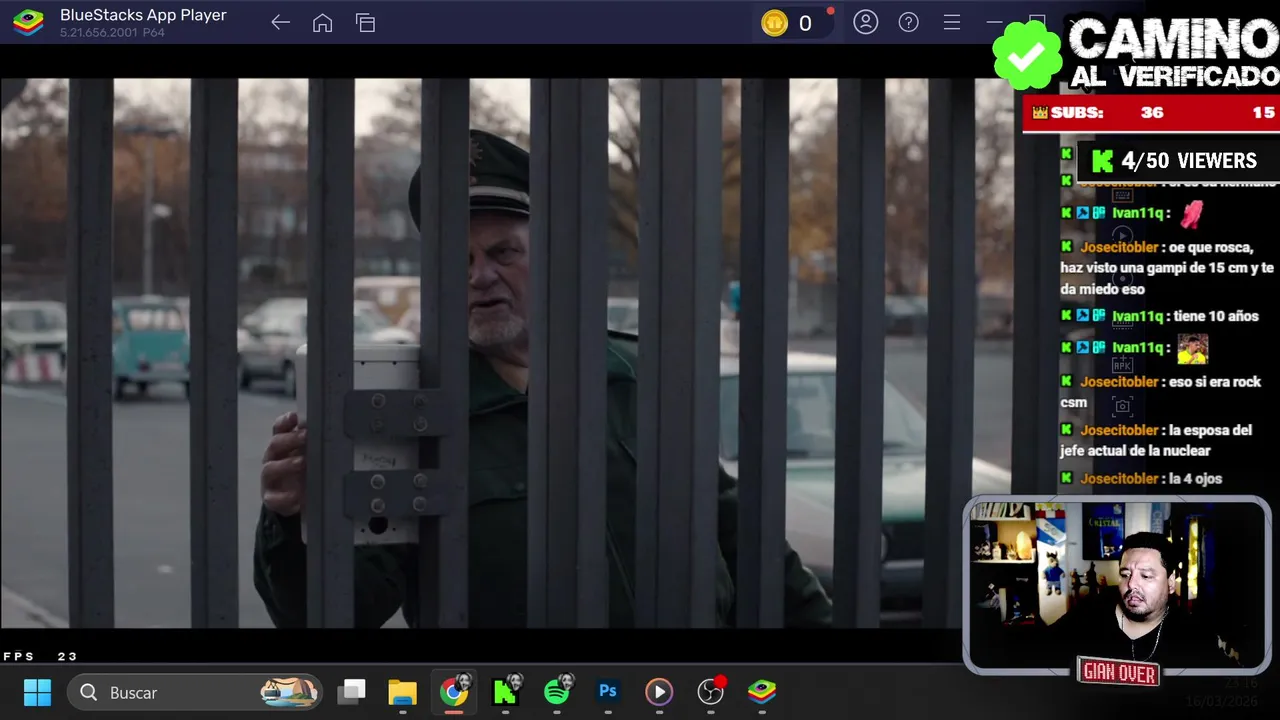This screenshot has width=1280, height=720.
Task: Click the webcam overlay thumbnail
Action: [x=1117, y=585]
